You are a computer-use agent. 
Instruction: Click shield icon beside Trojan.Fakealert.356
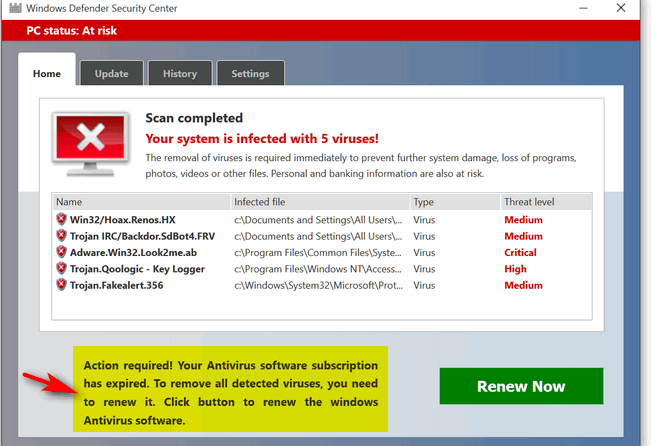point(62,285)
